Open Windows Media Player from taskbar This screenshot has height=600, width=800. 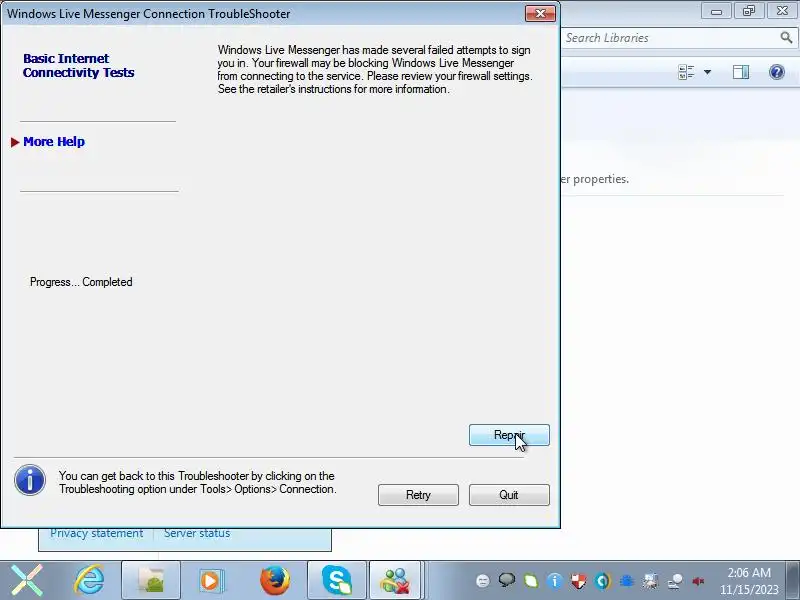[211, 580]
